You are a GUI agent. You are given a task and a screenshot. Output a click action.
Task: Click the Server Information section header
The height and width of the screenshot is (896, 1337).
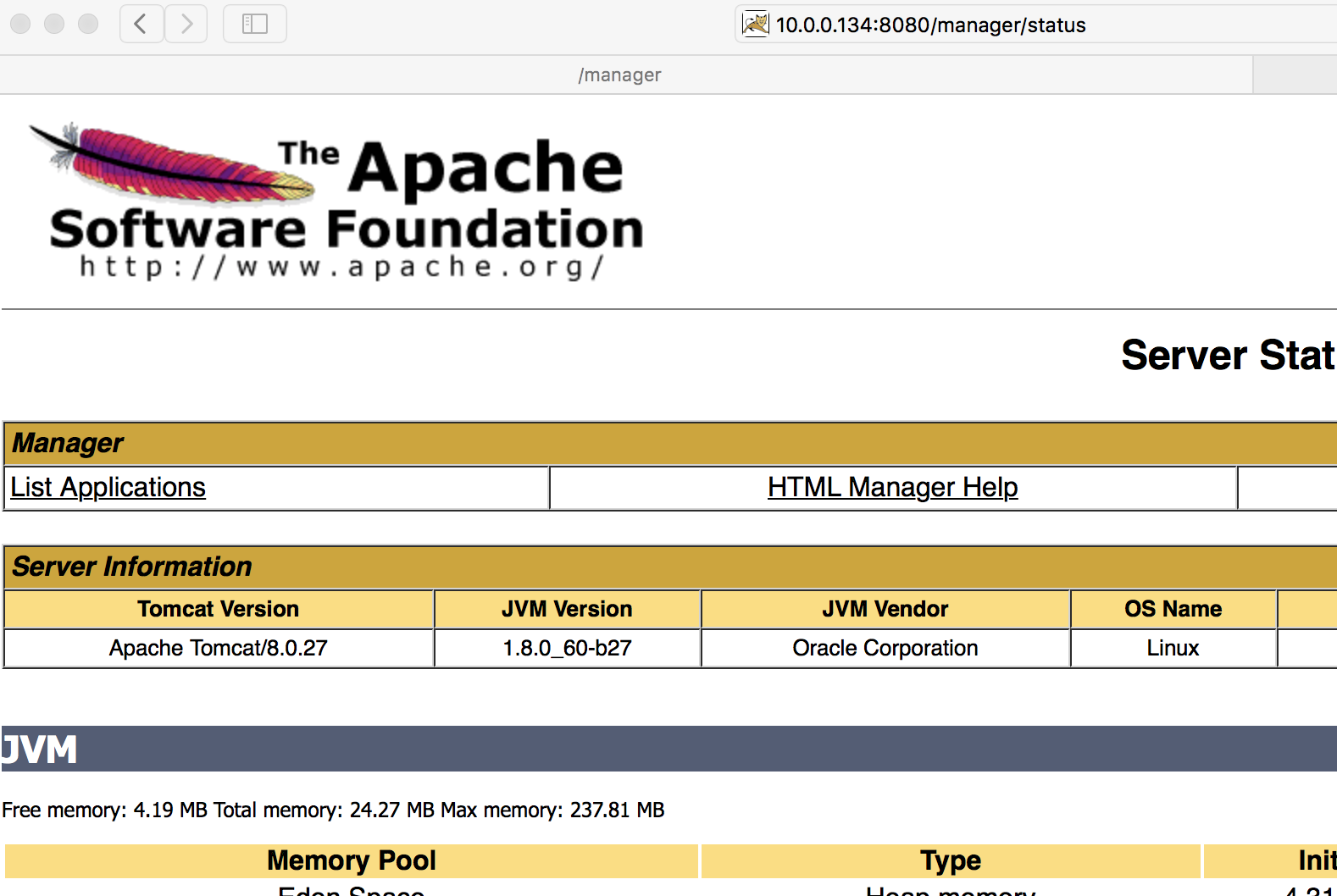click(x=670, y=567)
